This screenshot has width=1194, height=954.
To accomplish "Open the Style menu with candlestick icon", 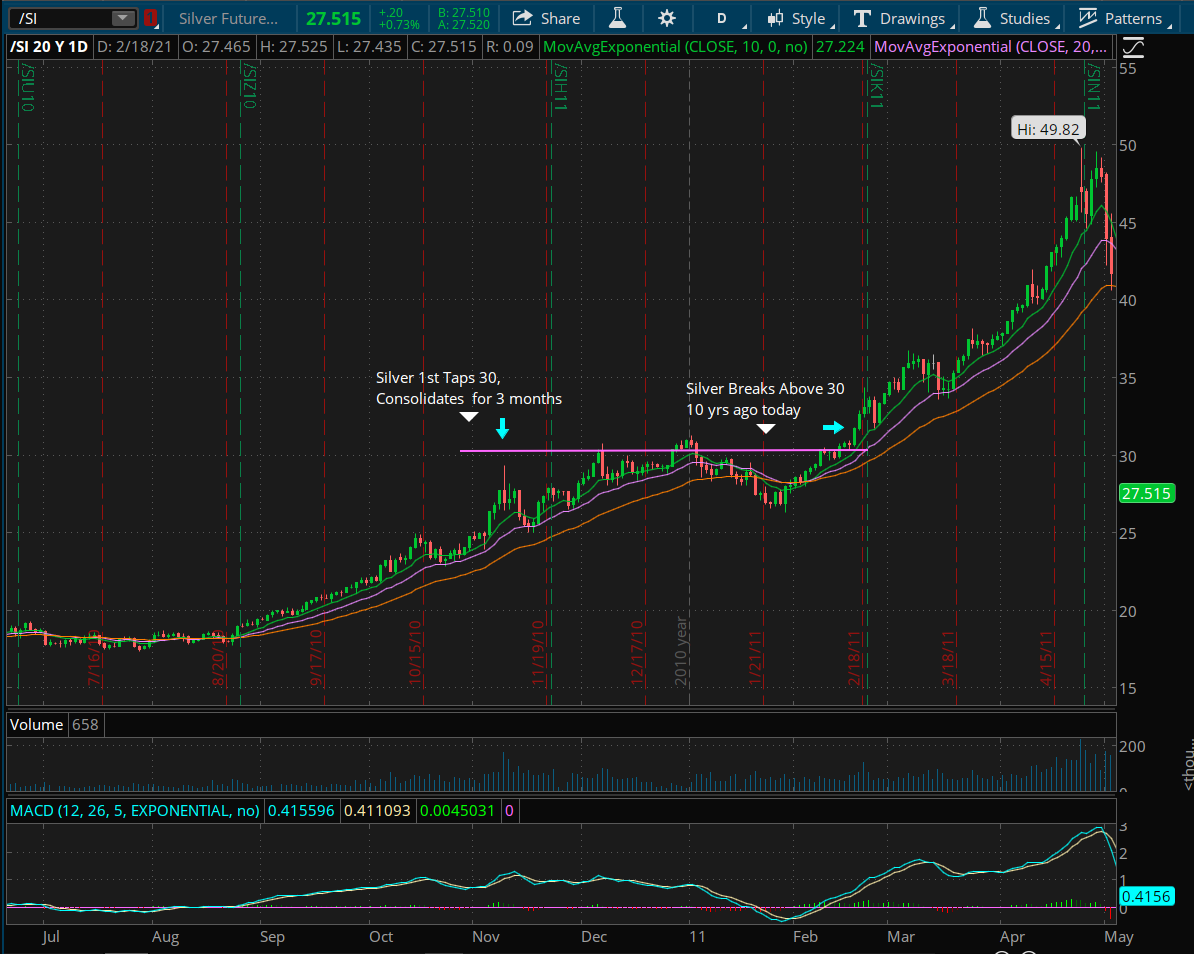I will pos(798,18).
